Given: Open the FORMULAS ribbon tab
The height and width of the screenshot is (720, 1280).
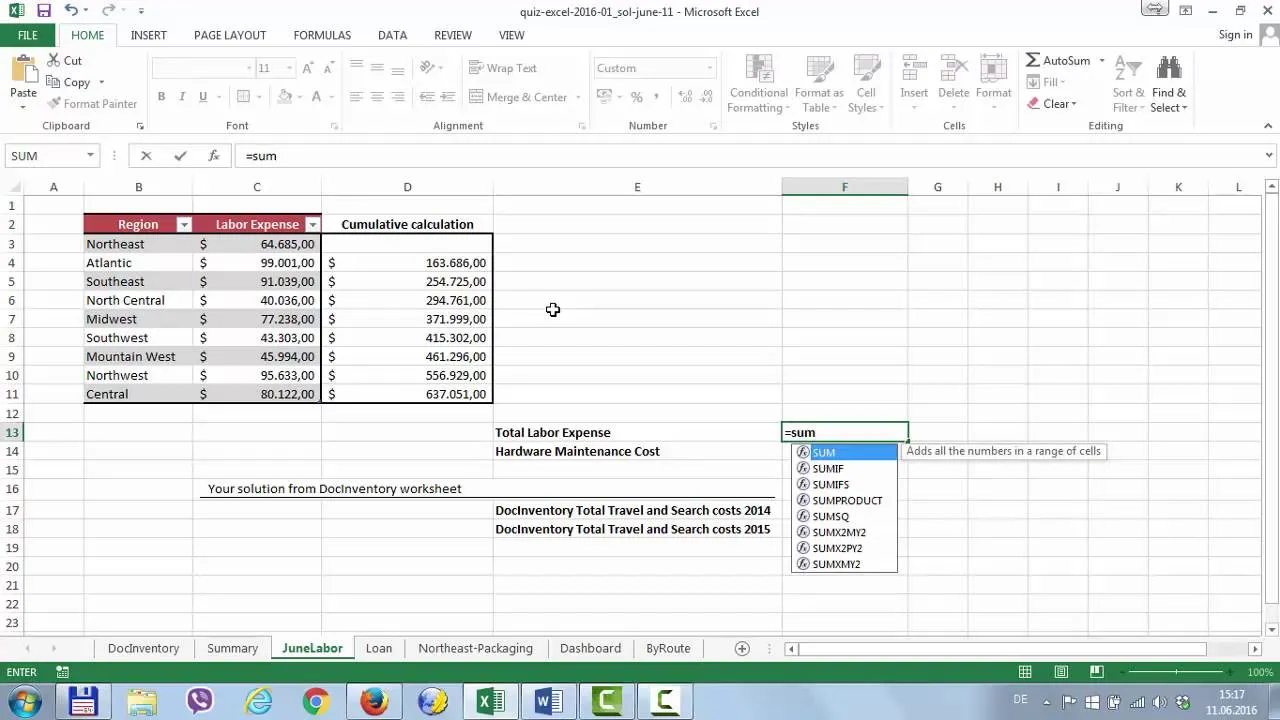Looking at the screenshot, I should coord(322,35).
